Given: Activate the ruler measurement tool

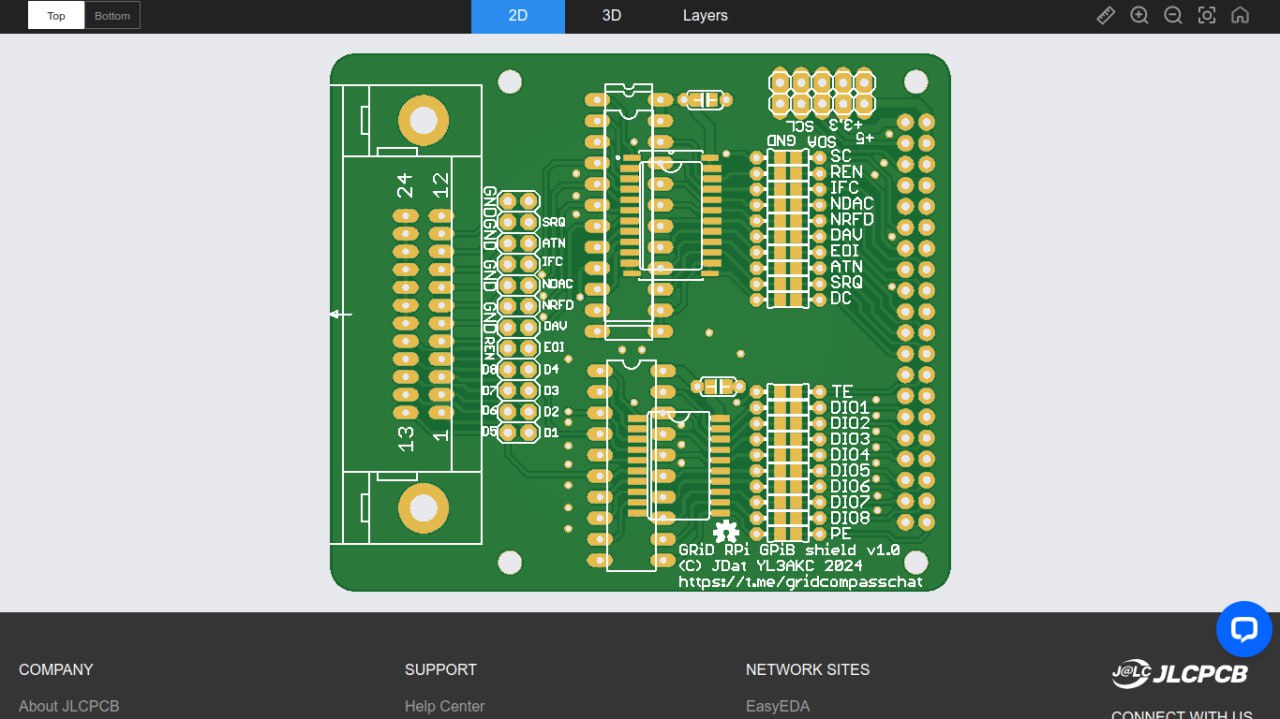Looking at the screenshot, I should point(1105,16).
